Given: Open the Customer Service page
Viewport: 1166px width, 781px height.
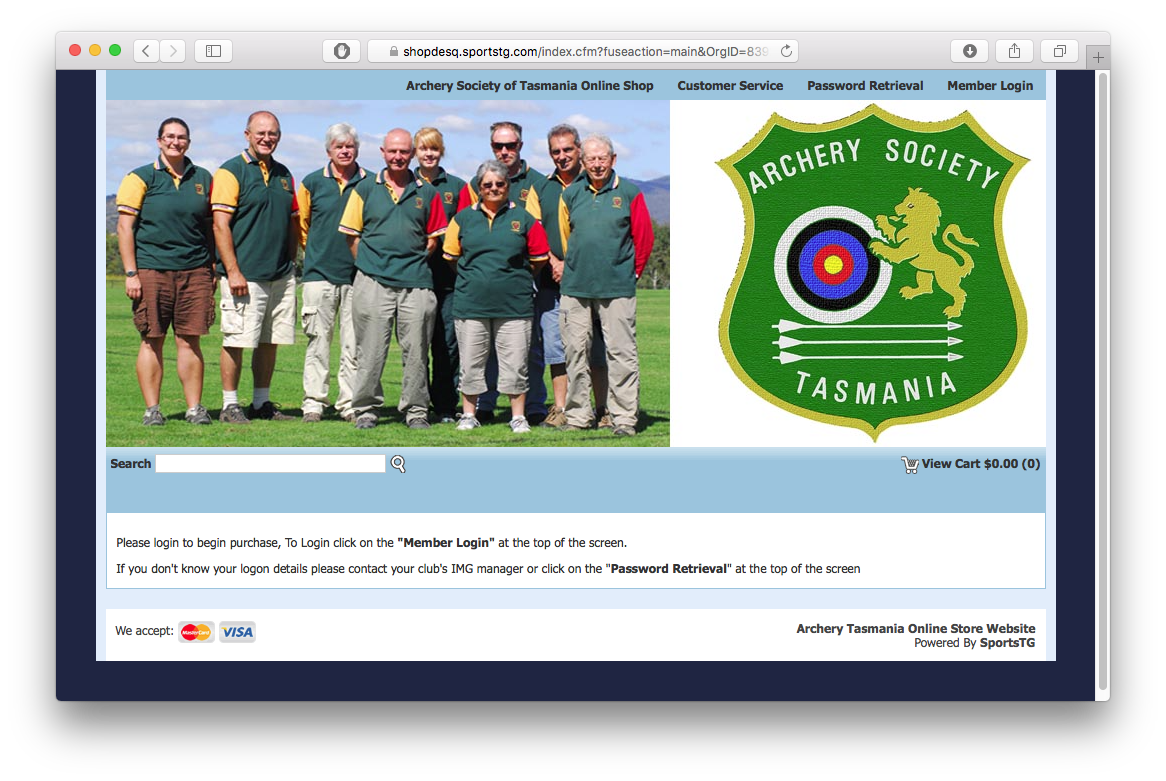Looking at the screenshot, I should (730, 86).
